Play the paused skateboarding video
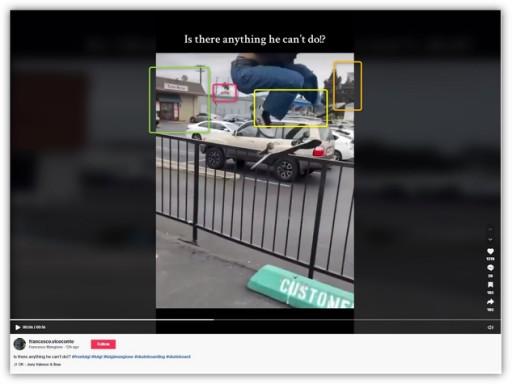 [18, 327]
